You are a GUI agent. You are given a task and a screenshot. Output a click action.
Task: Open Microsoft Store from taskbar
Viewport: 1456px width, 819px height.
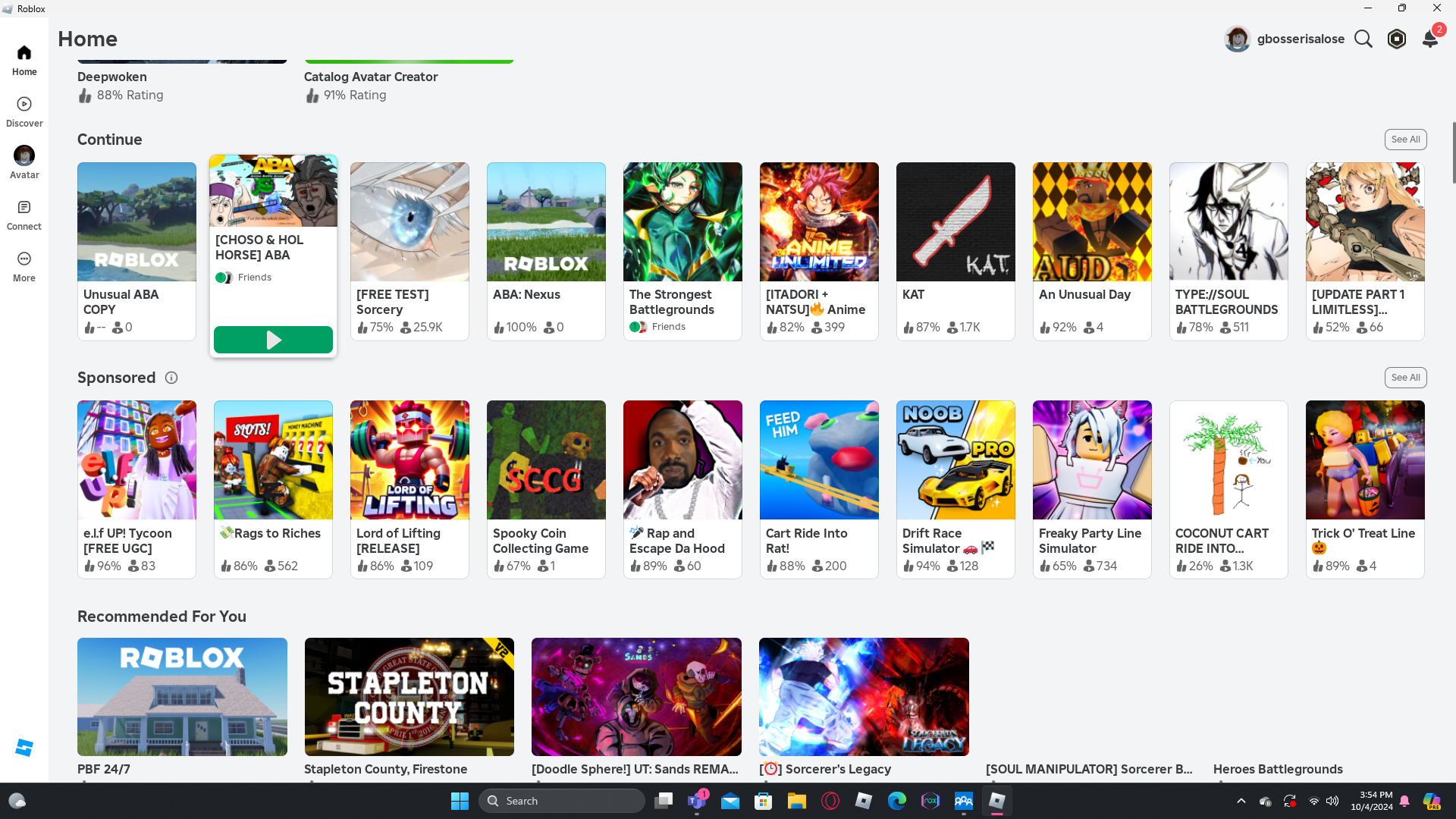click(x=764, y=801)
